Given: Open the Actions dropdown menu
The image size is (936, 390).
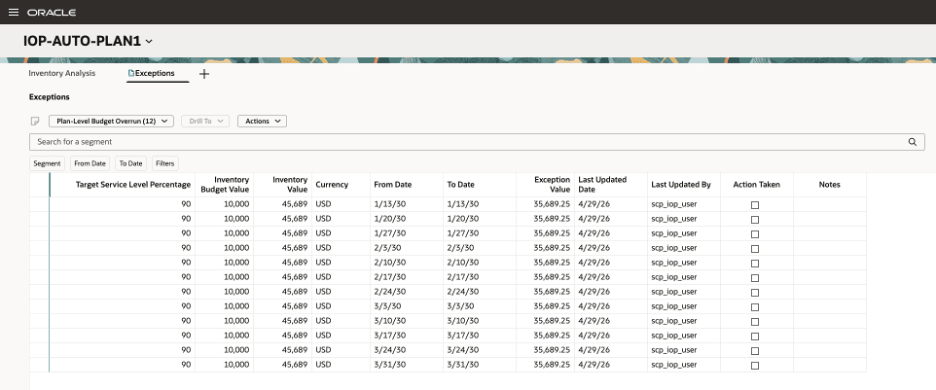Looking at the screenshot, I should [262, 121].
